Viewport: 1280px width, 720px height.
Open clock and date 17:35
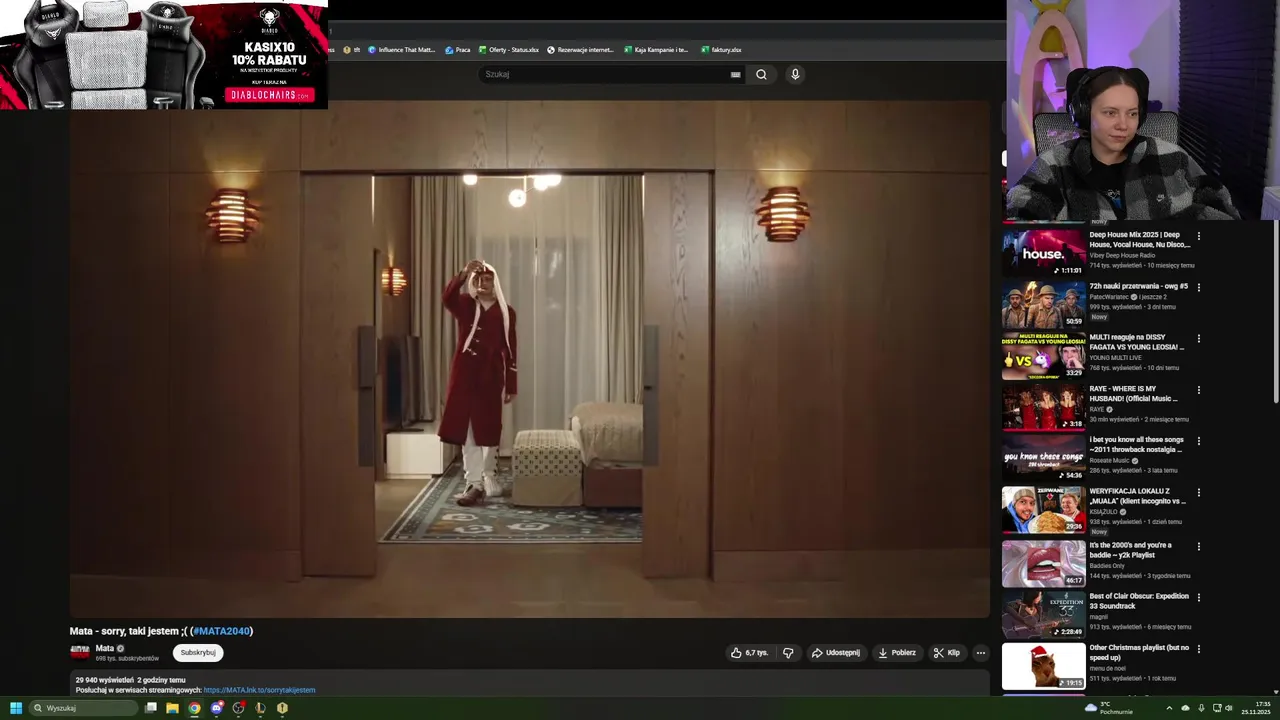point(1256,708)
